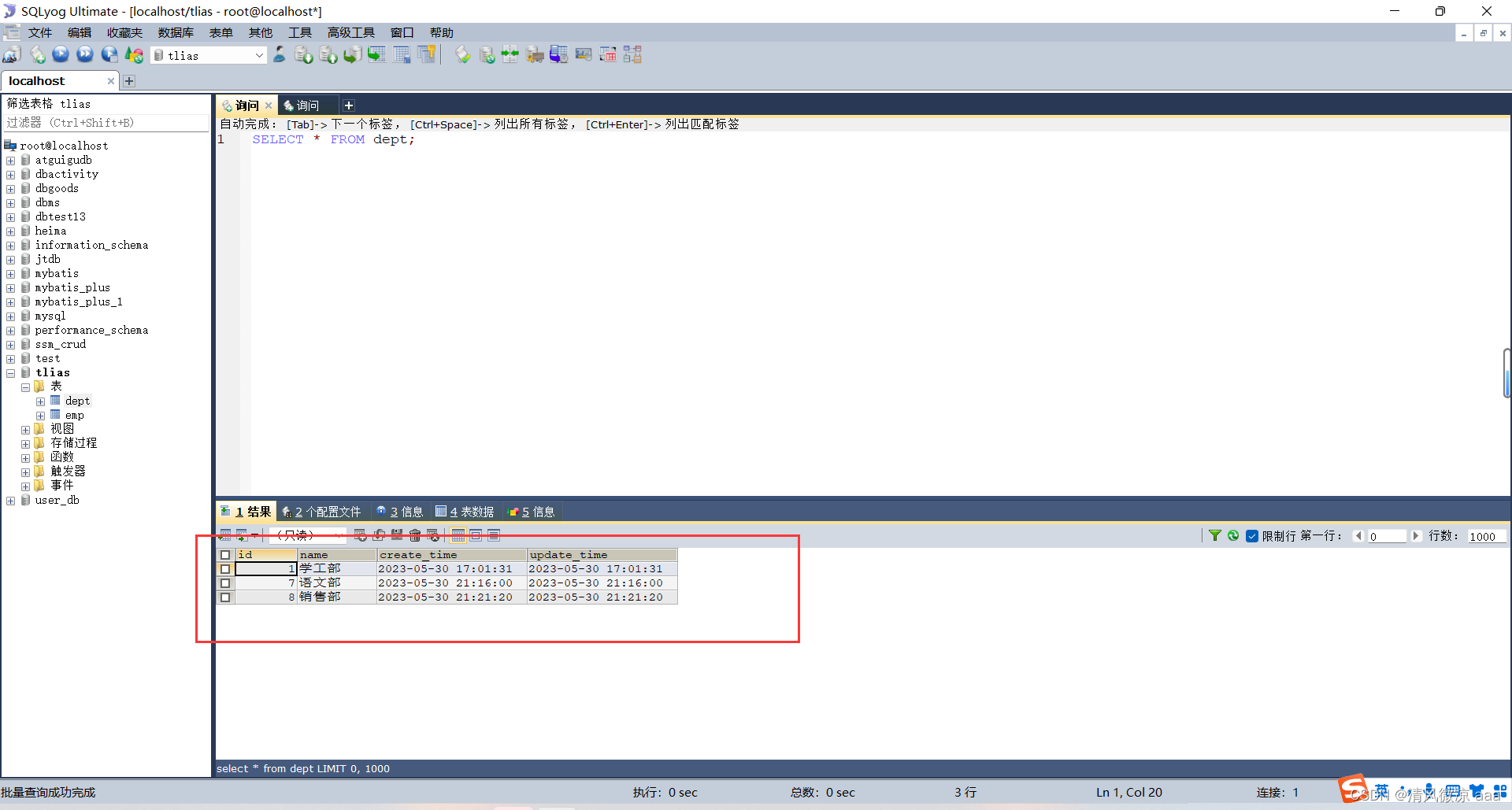The height and width of the screenshot is (810, 1512).
Task: Open the 帮助 menu
Action: (x=442, y=32)
